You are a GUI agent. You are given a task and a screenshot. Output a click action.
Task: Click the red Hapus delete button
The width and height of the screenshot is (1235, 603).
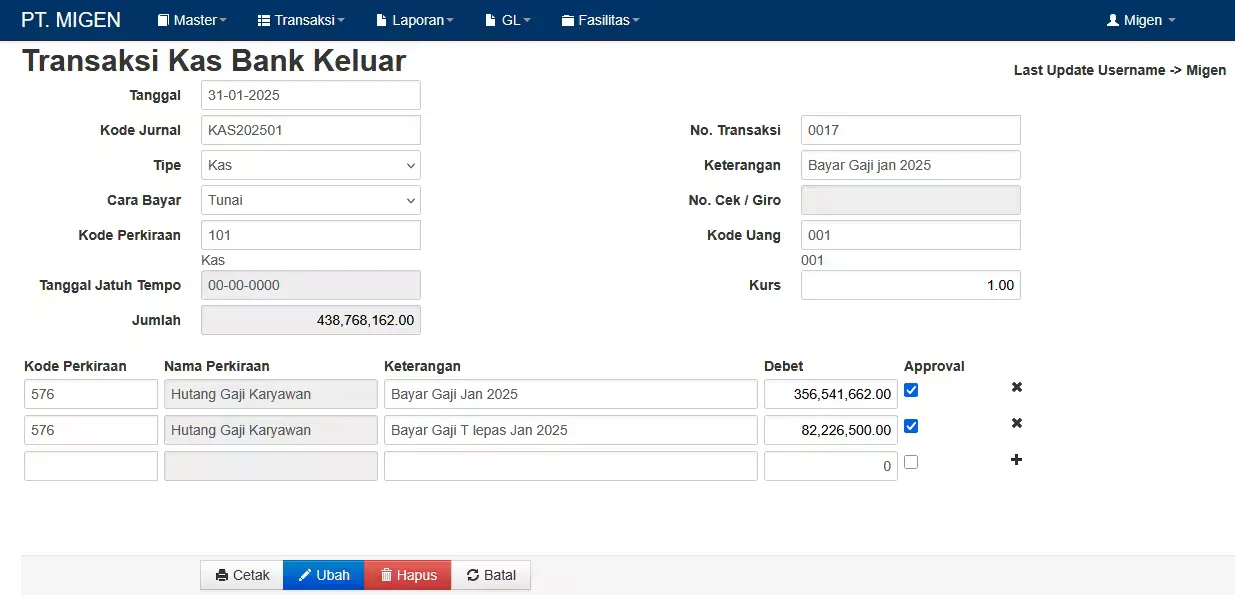(408, 575)
